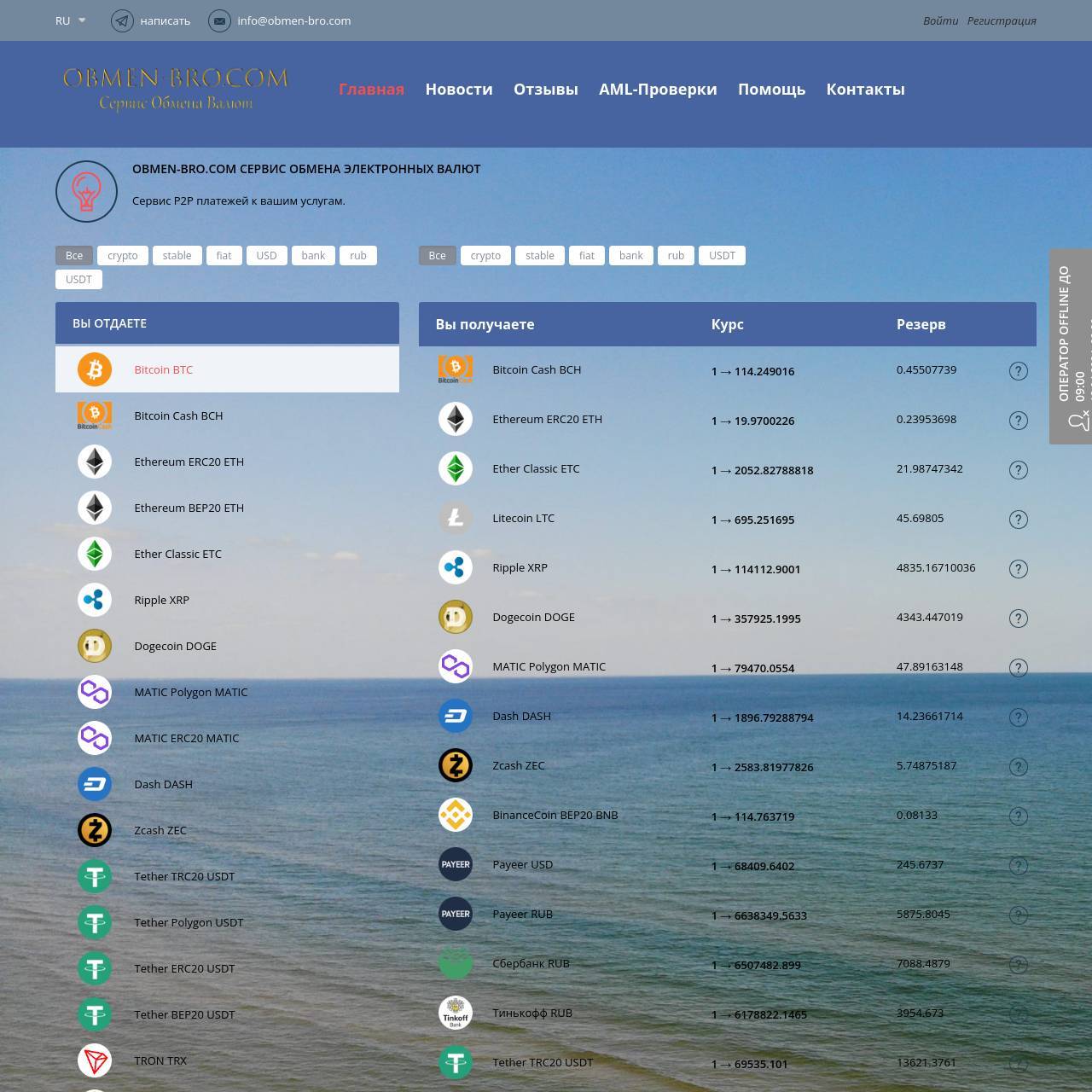The image size is (1092, 1092).
Task: Pick Ripple XRP icon in give list
Action: 95,600
